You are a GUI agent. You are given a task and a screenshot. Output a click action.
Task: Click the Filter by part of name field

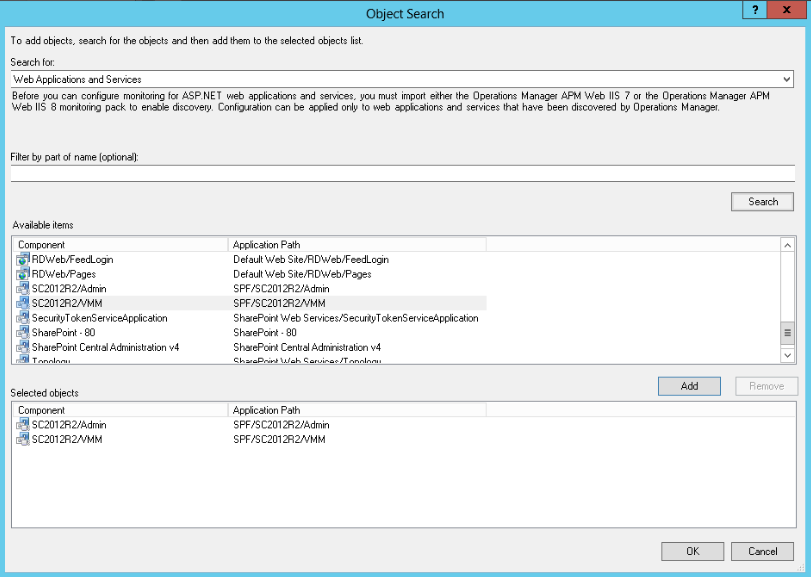coord(402,174)
